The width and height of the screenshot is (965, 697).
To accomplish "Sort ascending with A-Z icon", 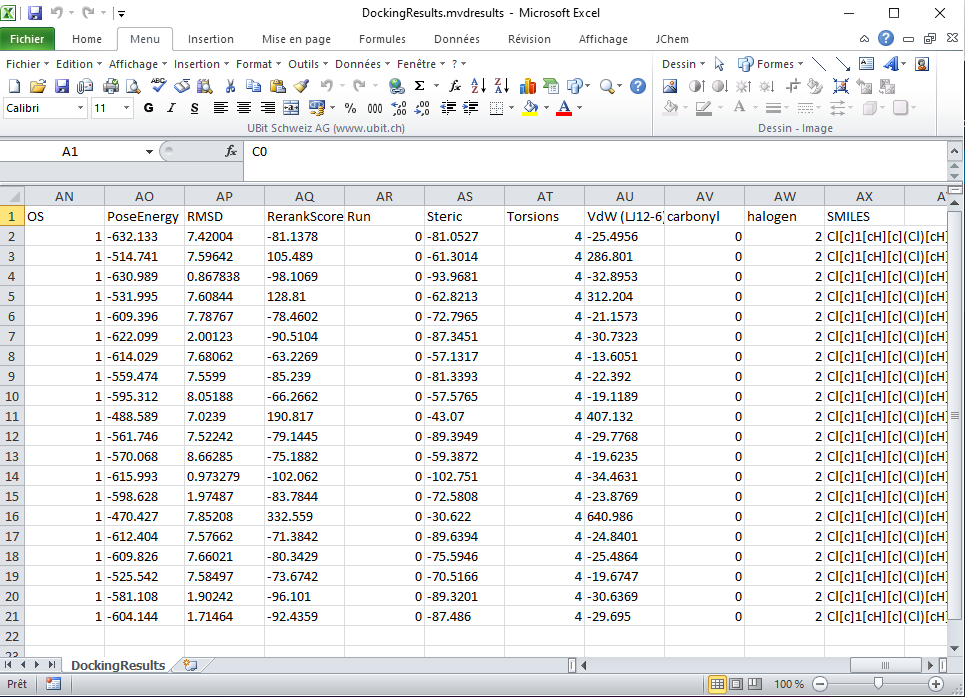I will 478,86.
